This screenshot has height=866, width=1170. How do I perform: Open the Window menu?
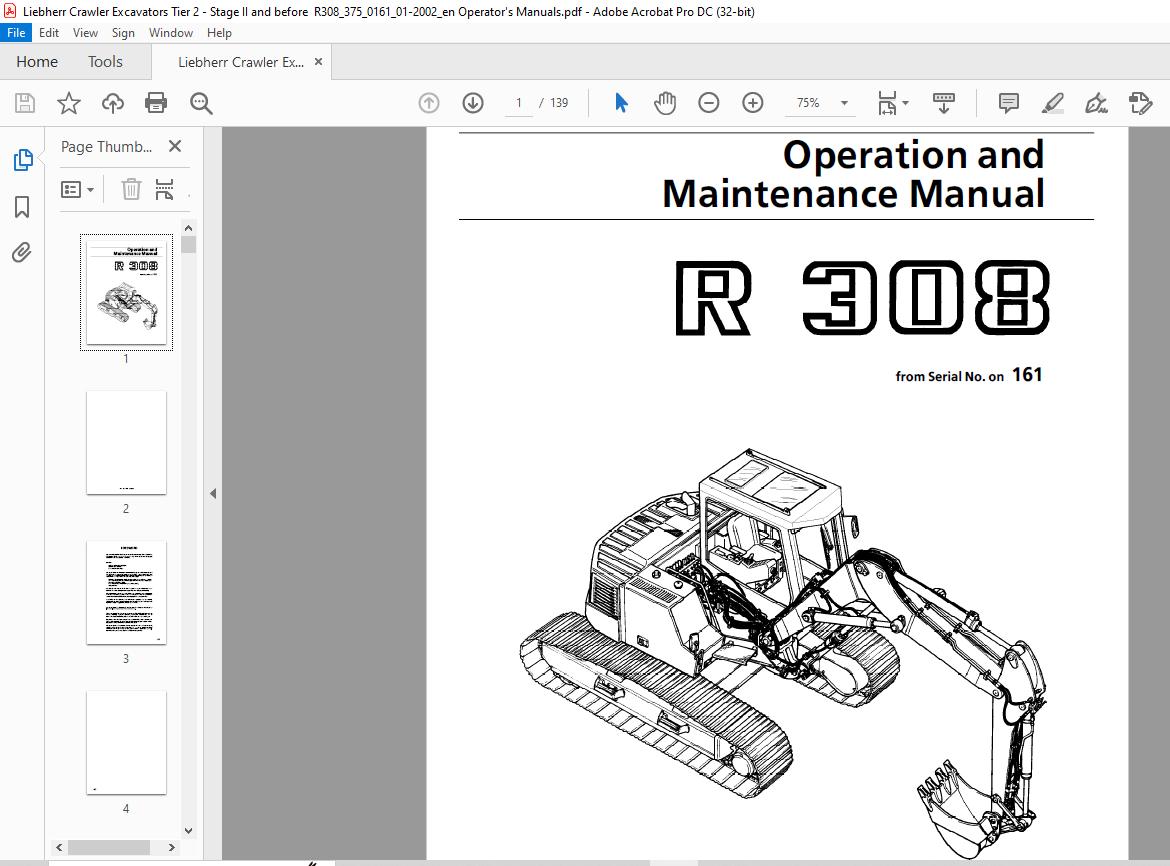(x=171, y=33)
